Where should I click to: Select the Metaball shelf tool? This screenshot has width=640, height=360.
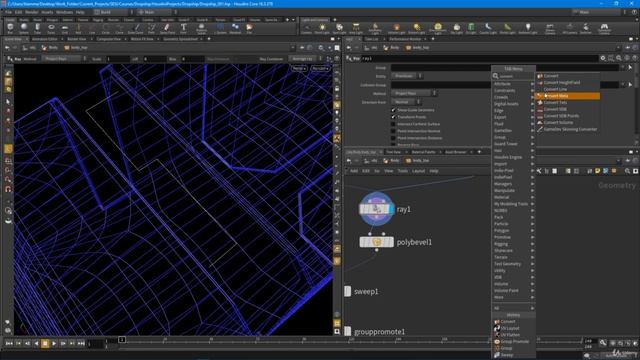tap(235, 29)
